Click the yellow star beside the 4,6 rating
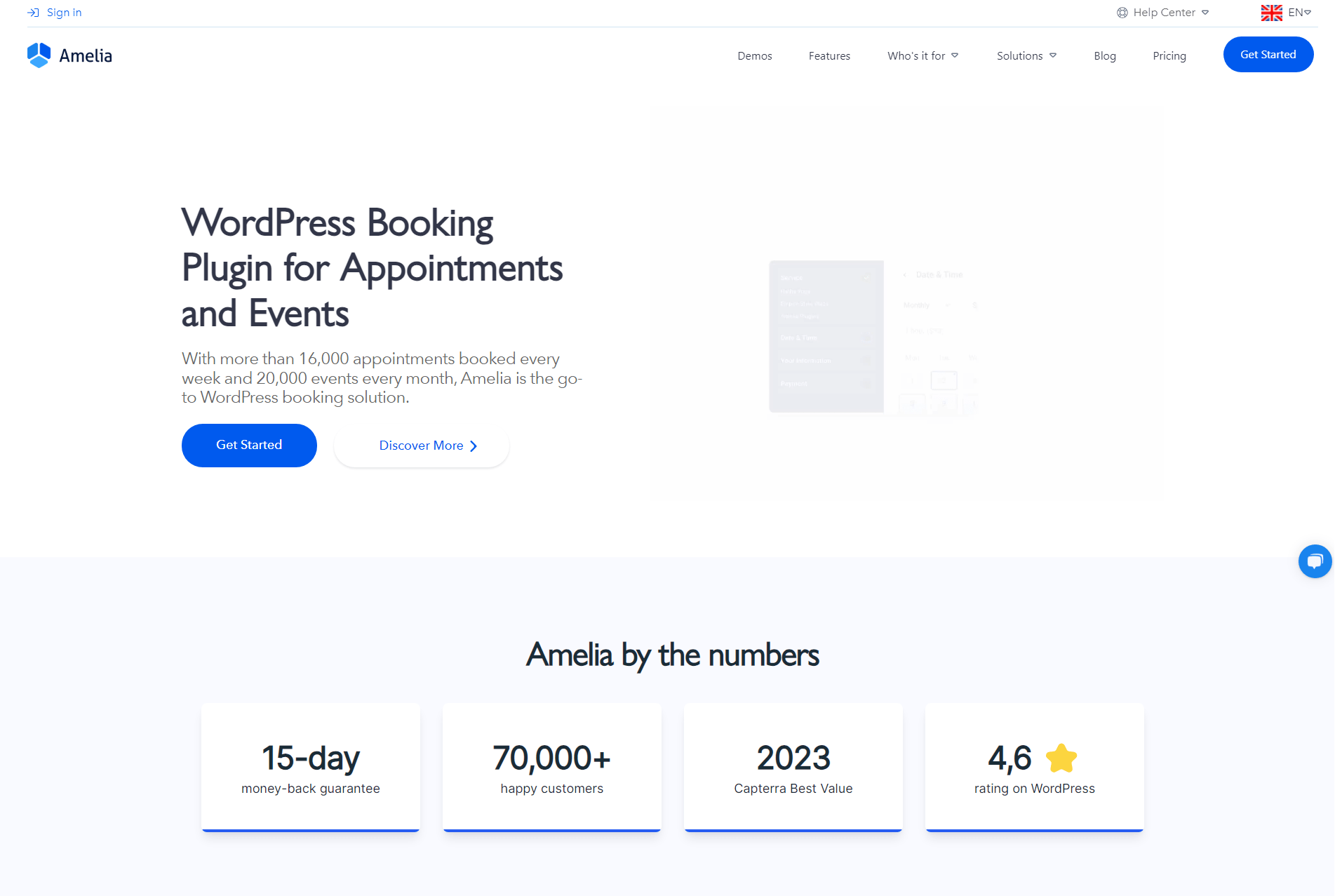 tap(1061, 758)
